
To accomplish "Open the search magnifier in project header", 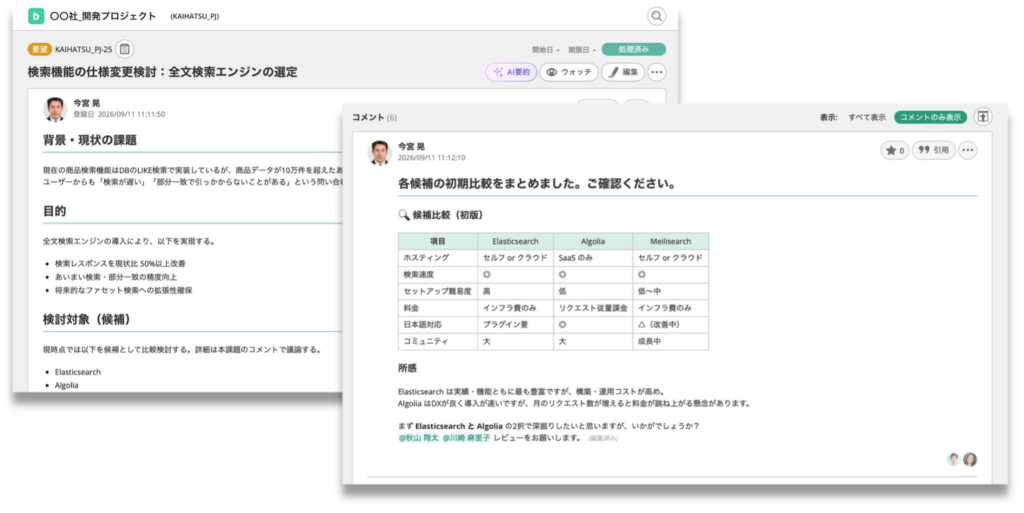I will click(656, 16).
